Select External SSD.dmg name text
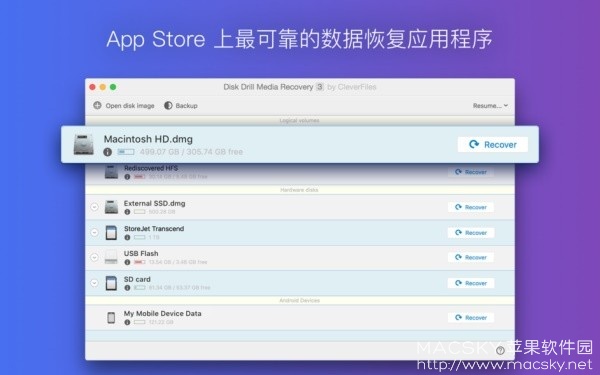This screenshot has height=375, width=600. (155, 203)
